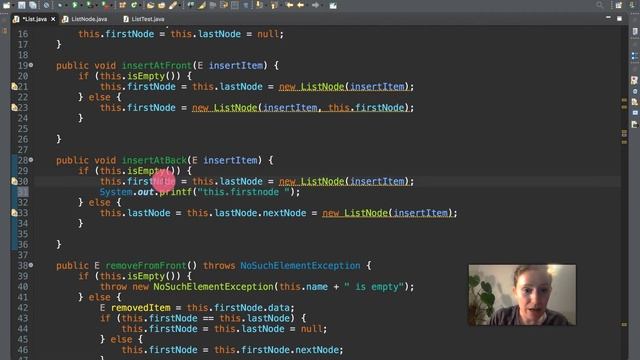Click the bottom overview ruler warning marker

tap(624, 324)
